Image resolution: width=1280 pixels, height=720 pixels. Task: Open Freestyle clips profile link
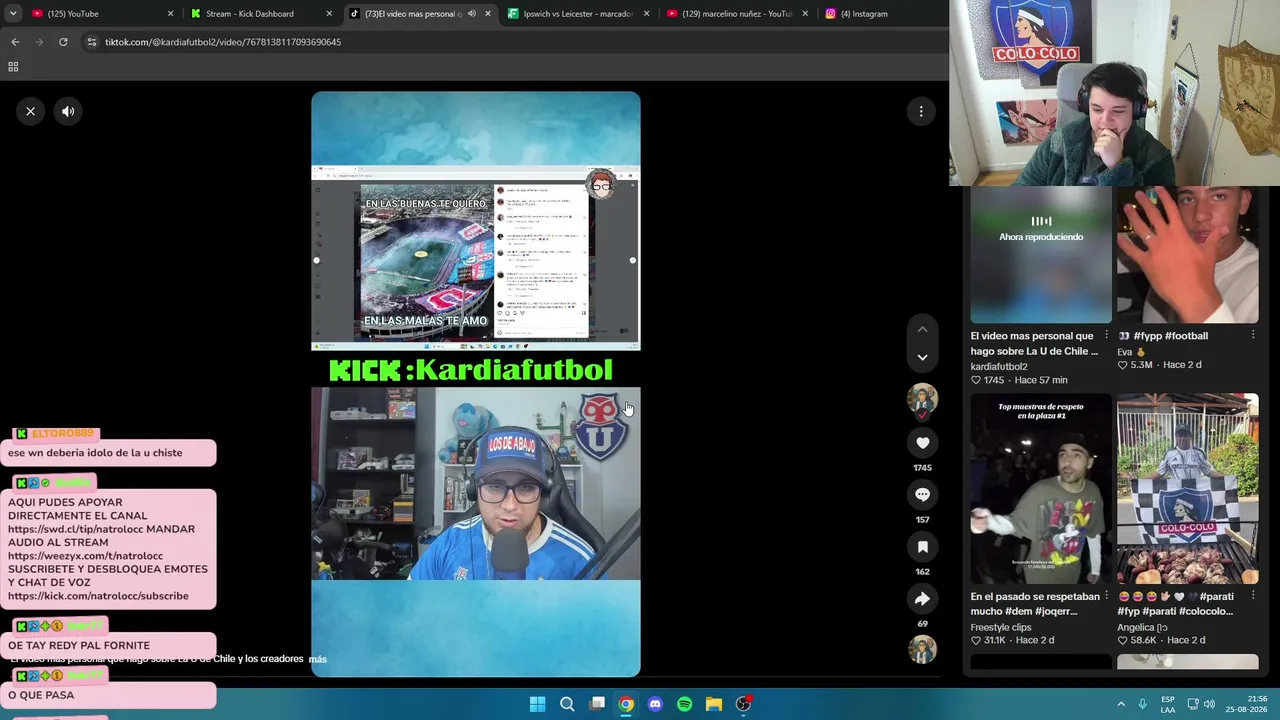[x=1001, y=628]
